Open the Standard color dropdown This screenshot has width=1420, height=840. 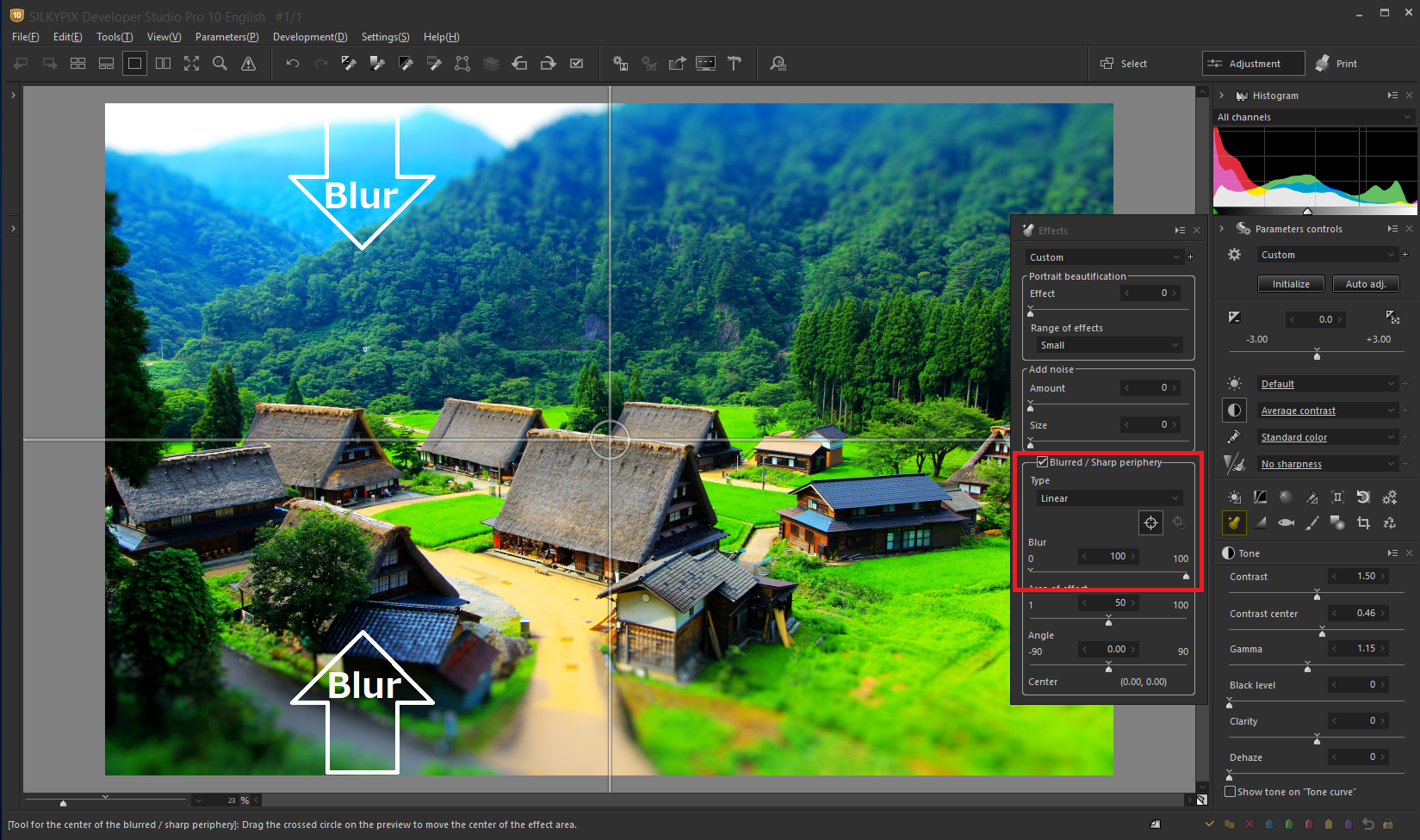pyautogui.click(x=1327, y=437)
